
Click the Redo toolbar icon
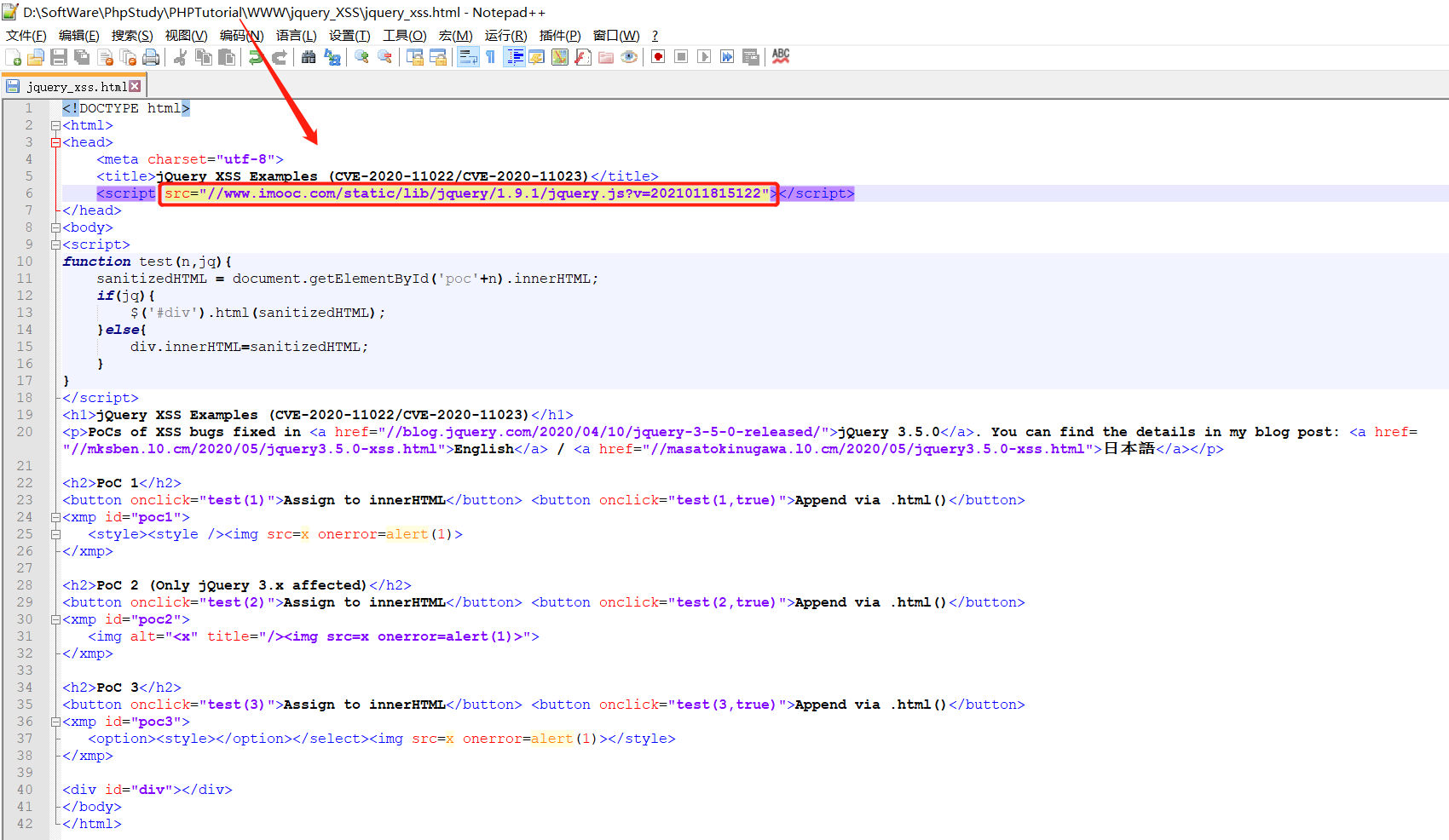point(279,57)
